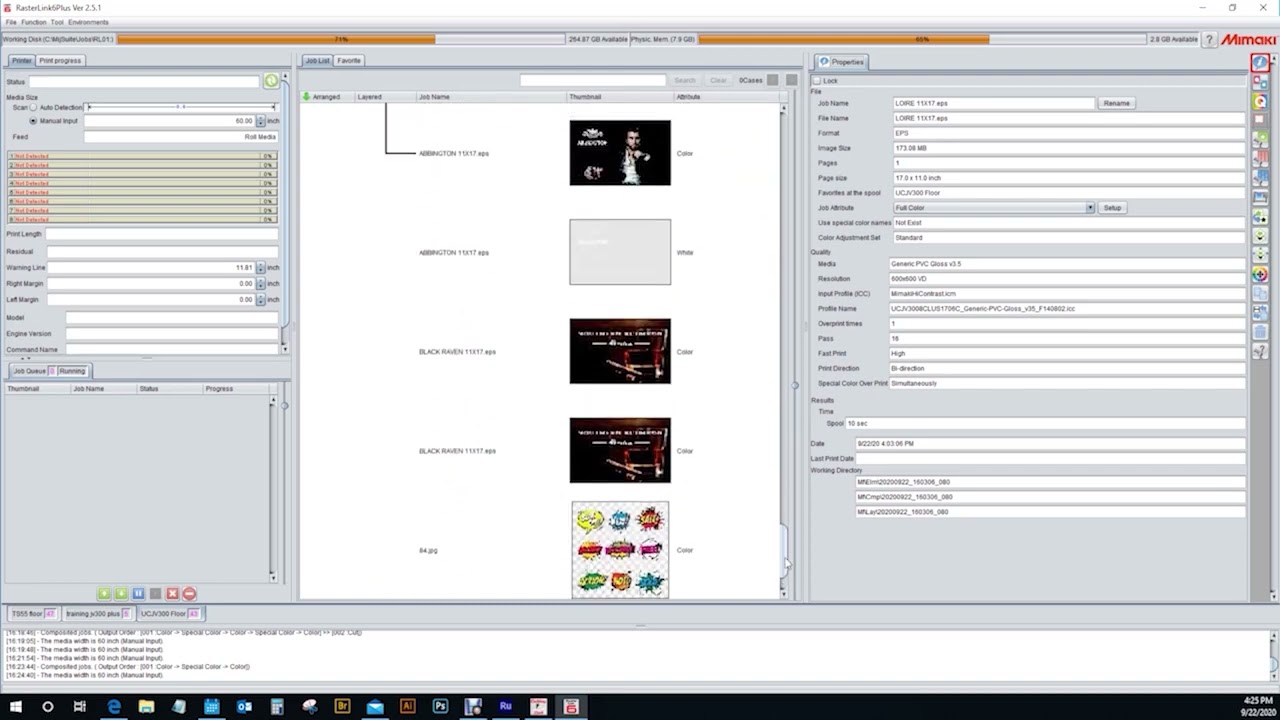Image resolution: width=1280 pixels, height=720 pixels.
Task: Adjust the Warning Line spinner arrows
Action: 260,268
